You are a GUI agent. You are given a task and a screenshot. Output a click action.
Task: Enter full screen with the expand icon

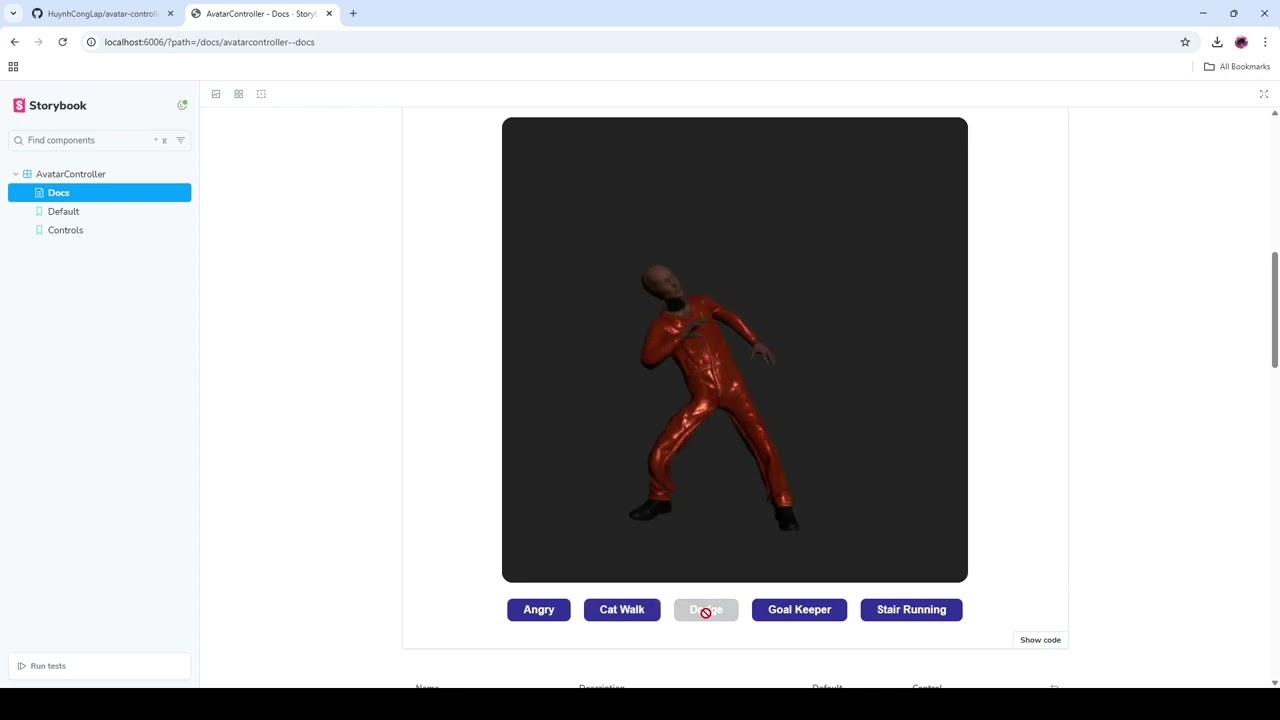point(1264,94)
